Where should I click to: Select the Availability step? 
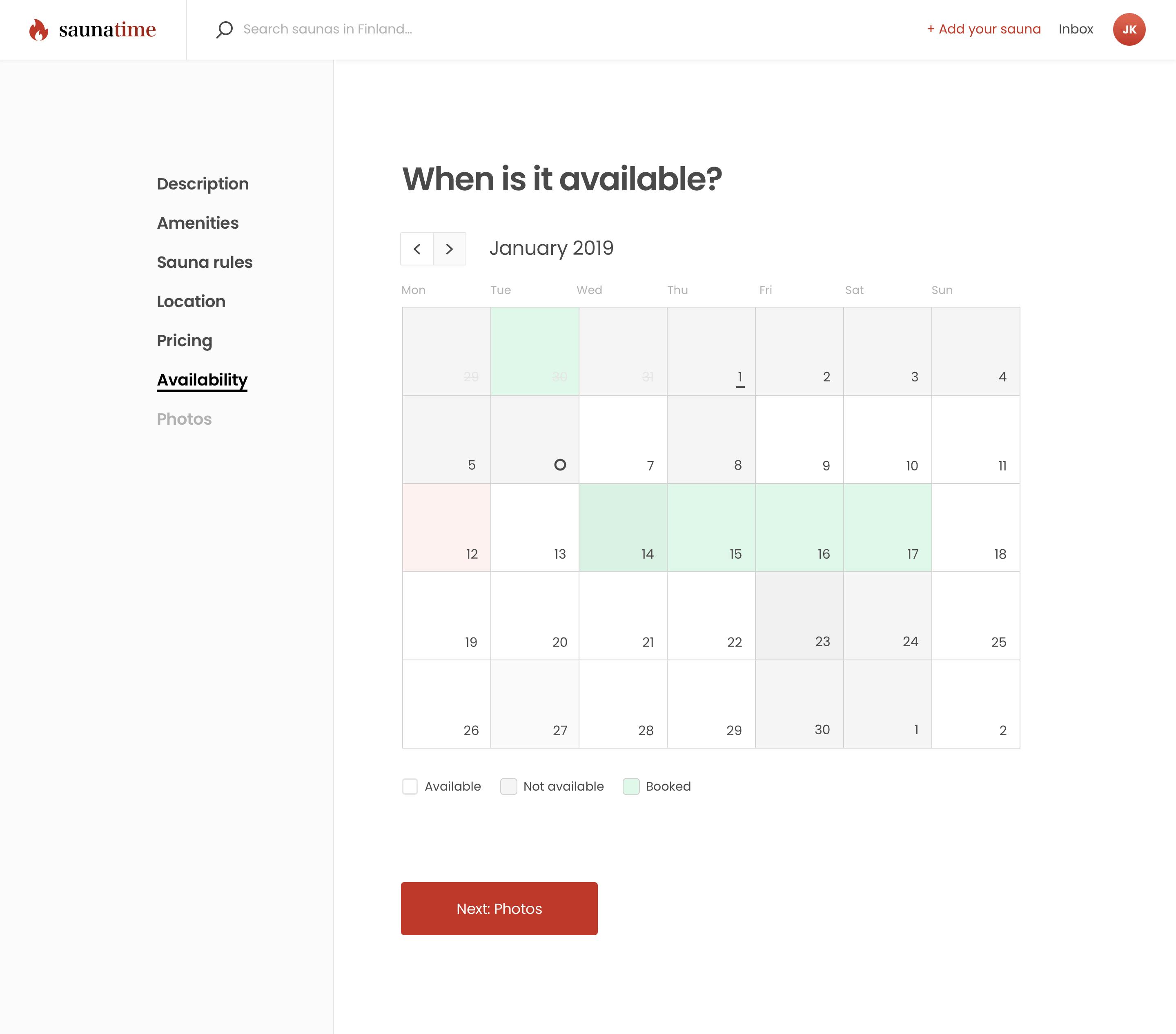point(202,380)
